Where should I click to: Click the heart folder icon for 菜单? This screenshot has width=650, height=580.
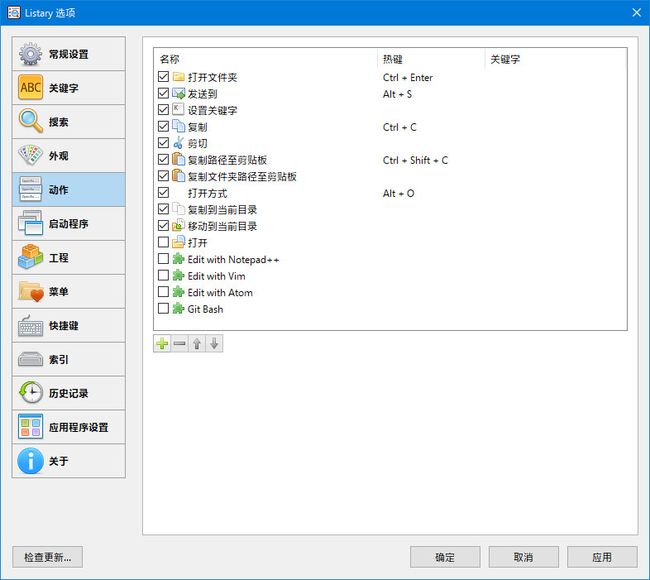(30, 291)
